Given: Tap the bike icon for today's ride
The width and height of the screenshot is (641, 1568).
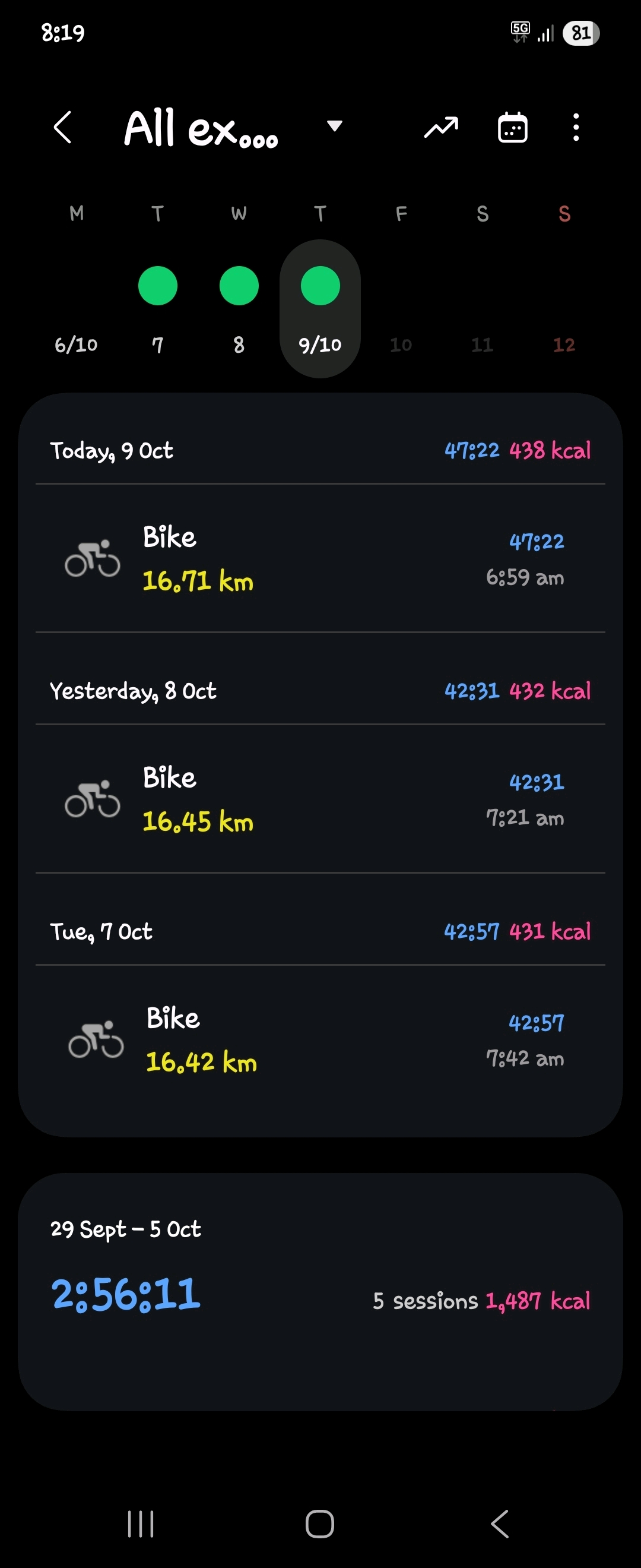Looking at the screenshot, I should (93, 558).
